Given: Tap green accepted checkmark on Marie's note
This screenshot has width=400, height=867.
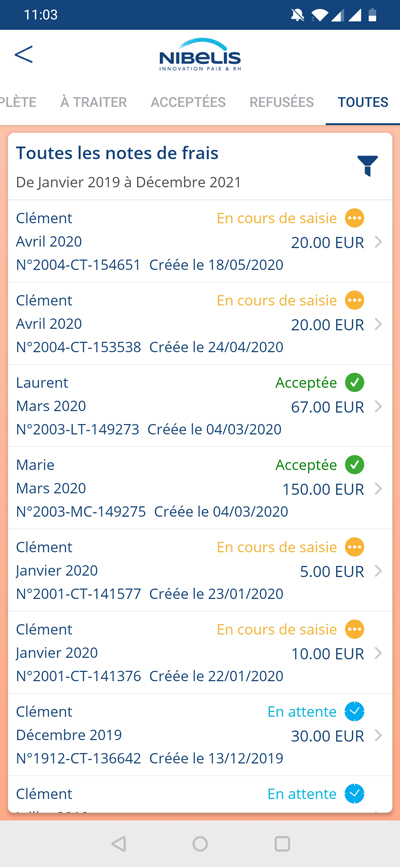Looking at the screenshot, I should click(355, 464).
